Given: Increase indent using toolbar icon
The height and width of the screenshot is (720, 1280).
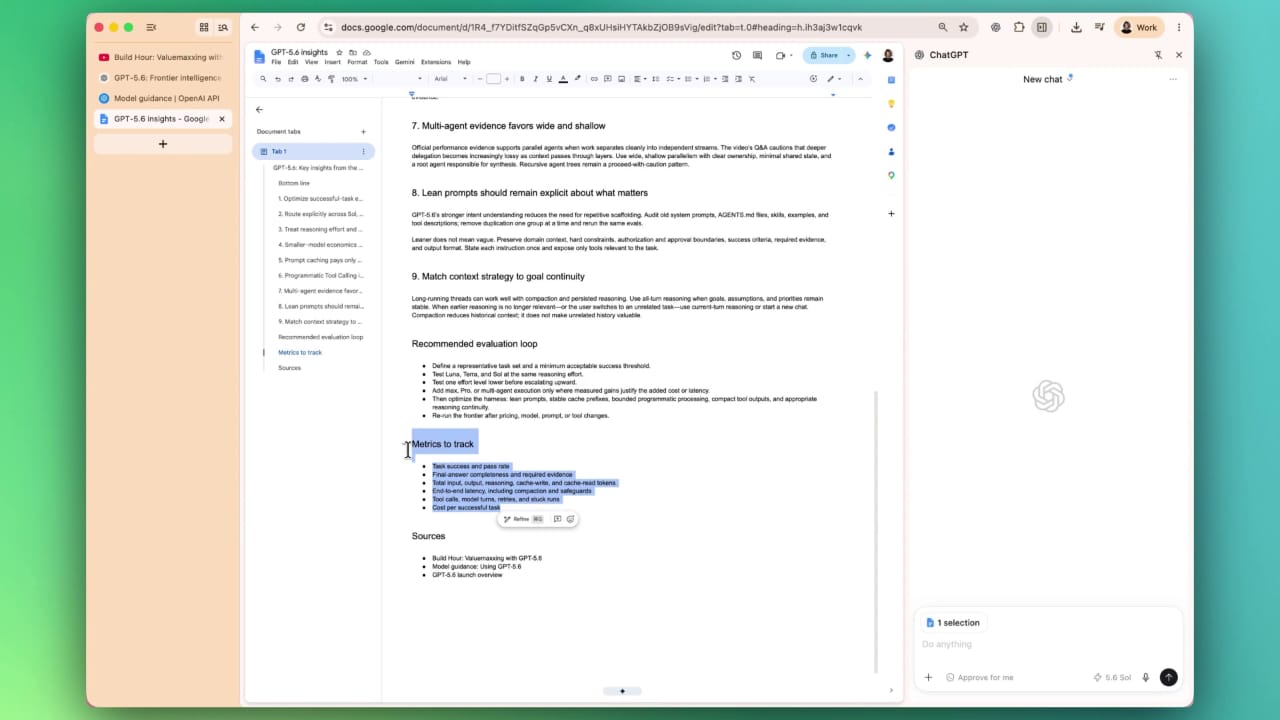Looking at the screenshot, I should click(x=738, y=79).
